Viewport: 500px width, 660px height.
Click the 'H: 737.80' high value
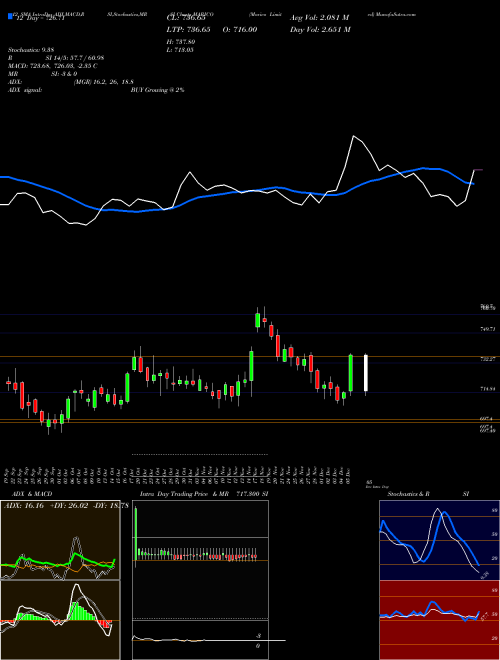pos(181,42)
